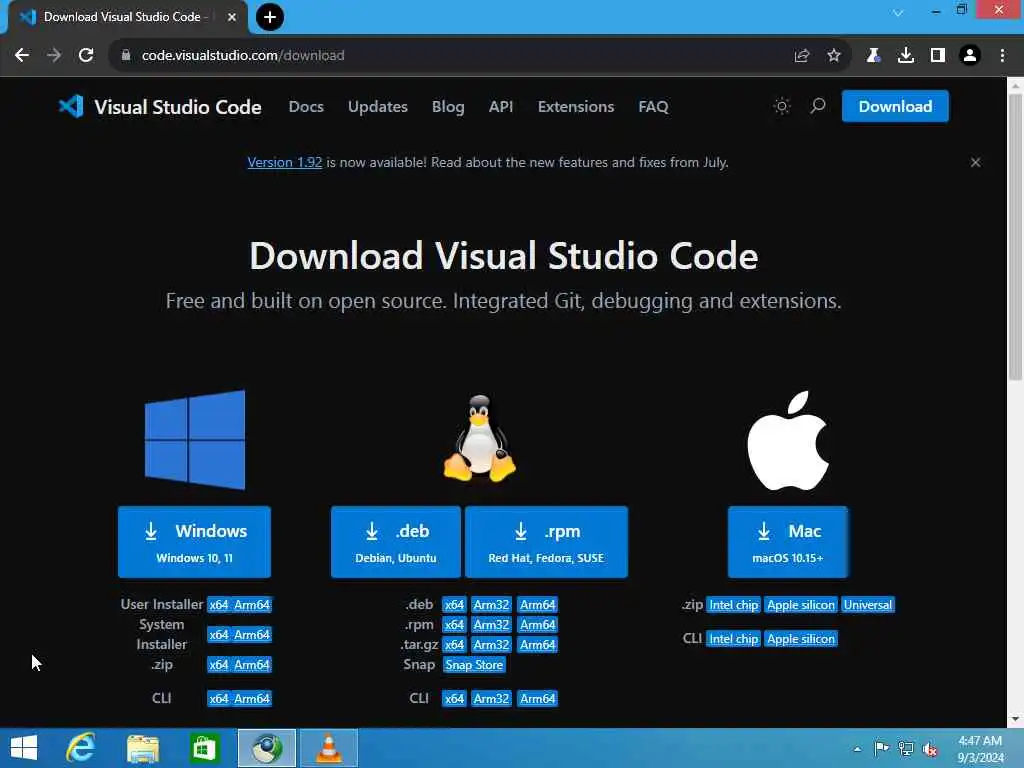1024x768 pixels.
Task: Open a new tab with the plus button
Action: 270,17
